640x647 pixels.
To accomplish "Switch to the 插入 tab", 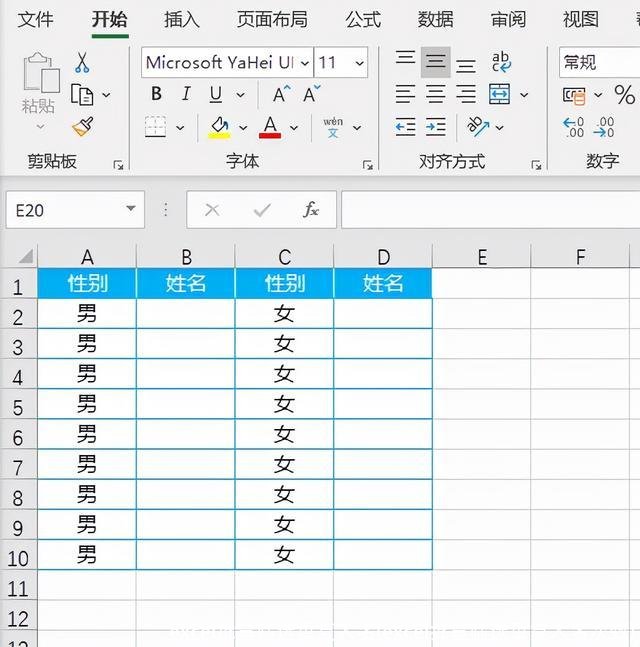I will (x=182, y=19).
